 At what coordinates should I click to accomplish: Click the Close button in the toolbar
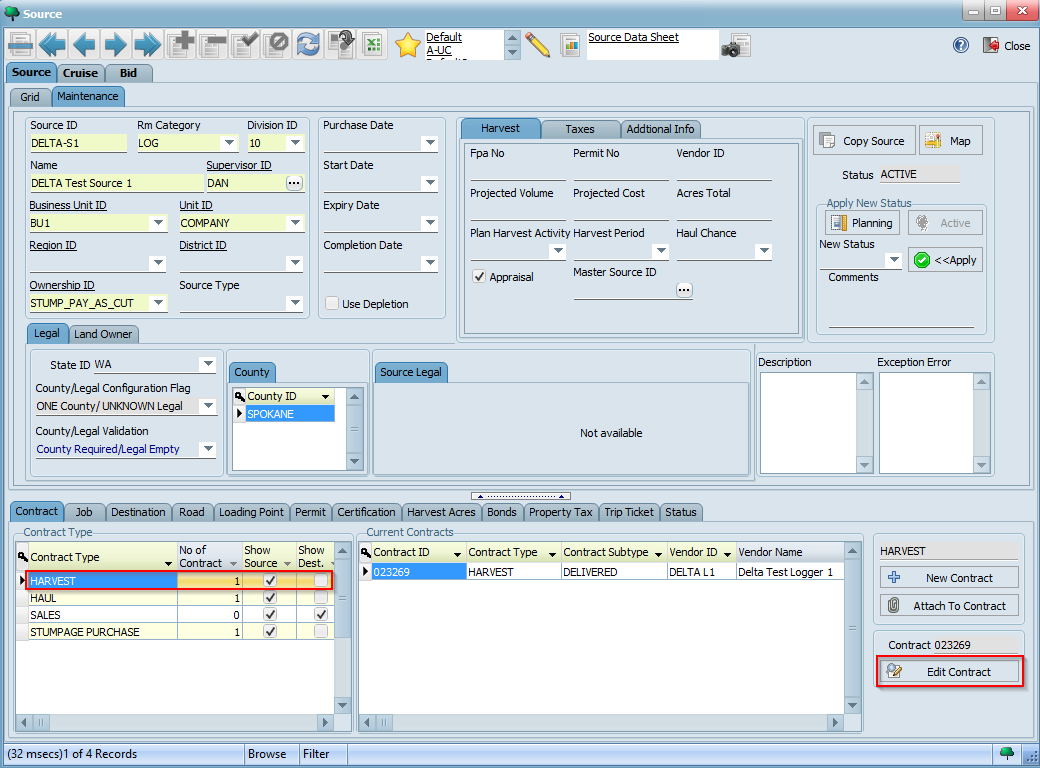click(x=1007, y=45)
